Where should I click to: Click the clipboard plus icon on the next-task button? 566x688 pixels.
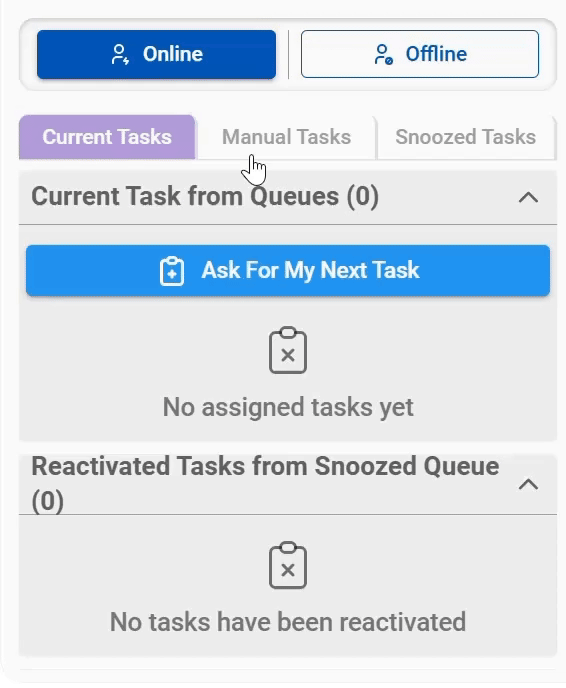[172, 271]
